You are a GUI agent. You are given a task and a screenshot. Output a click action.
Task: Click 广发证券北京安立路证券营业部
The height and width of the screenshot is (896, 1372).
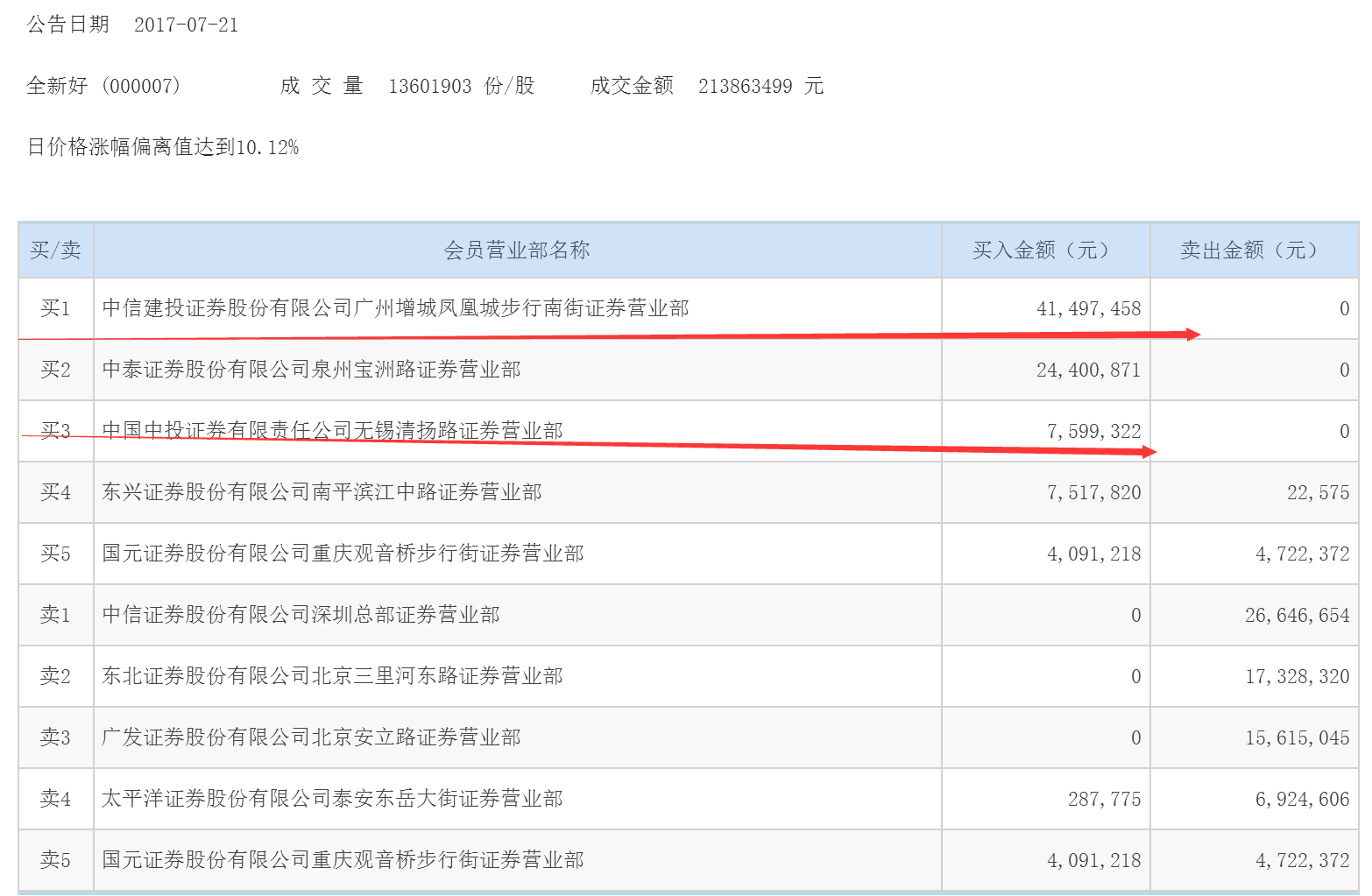[312, 737]
